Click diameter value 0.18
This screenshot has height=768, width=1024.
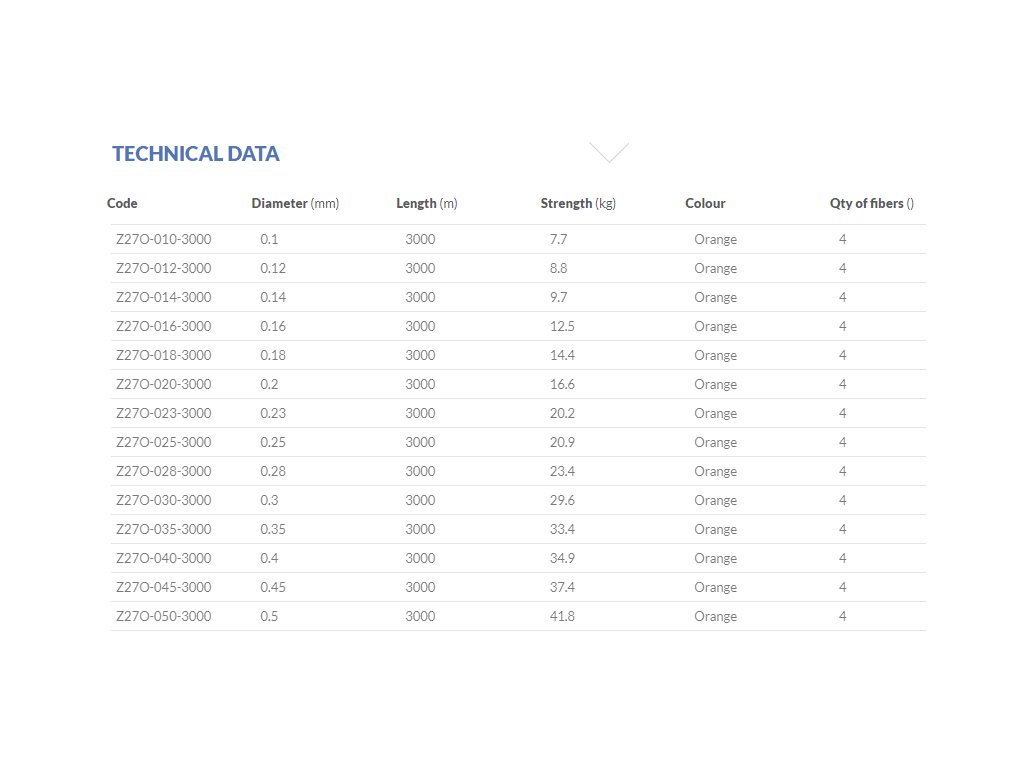[x=273, y=355]
